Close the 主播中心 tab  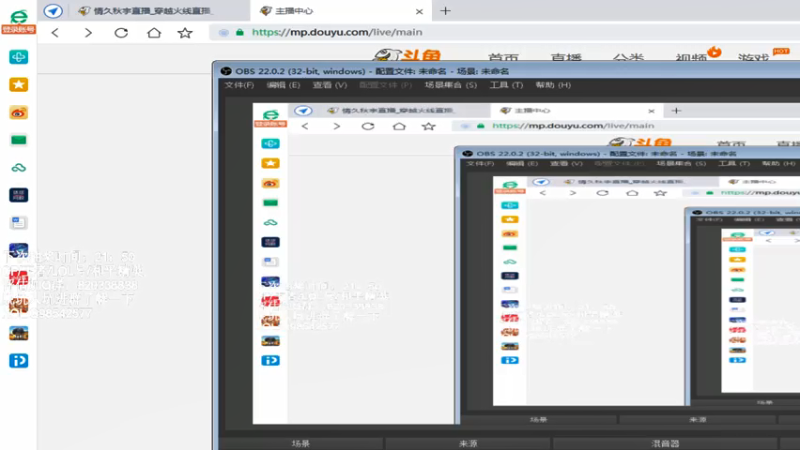click(x=419, y=11)
